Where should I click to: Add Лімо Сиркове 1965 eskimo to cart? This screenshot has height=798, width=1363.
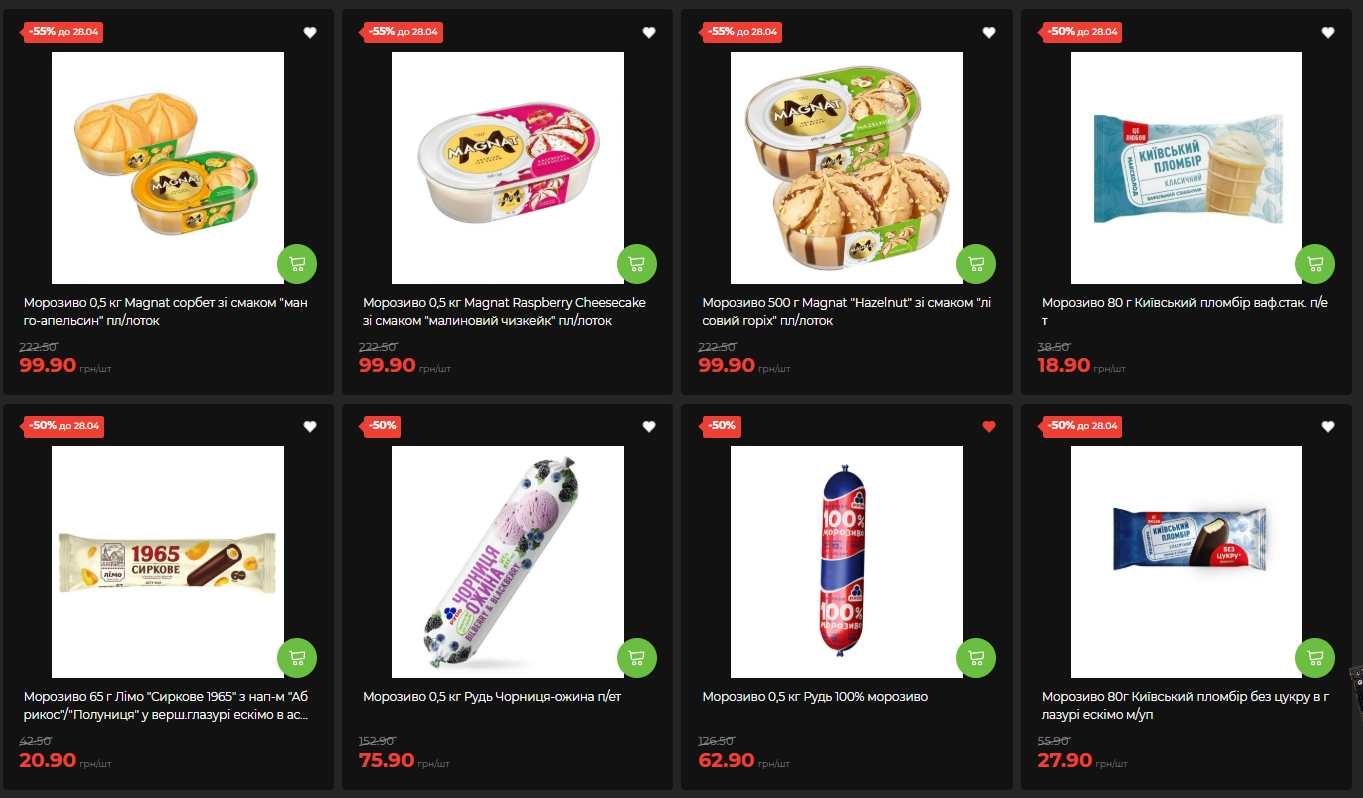click(297, 658)
